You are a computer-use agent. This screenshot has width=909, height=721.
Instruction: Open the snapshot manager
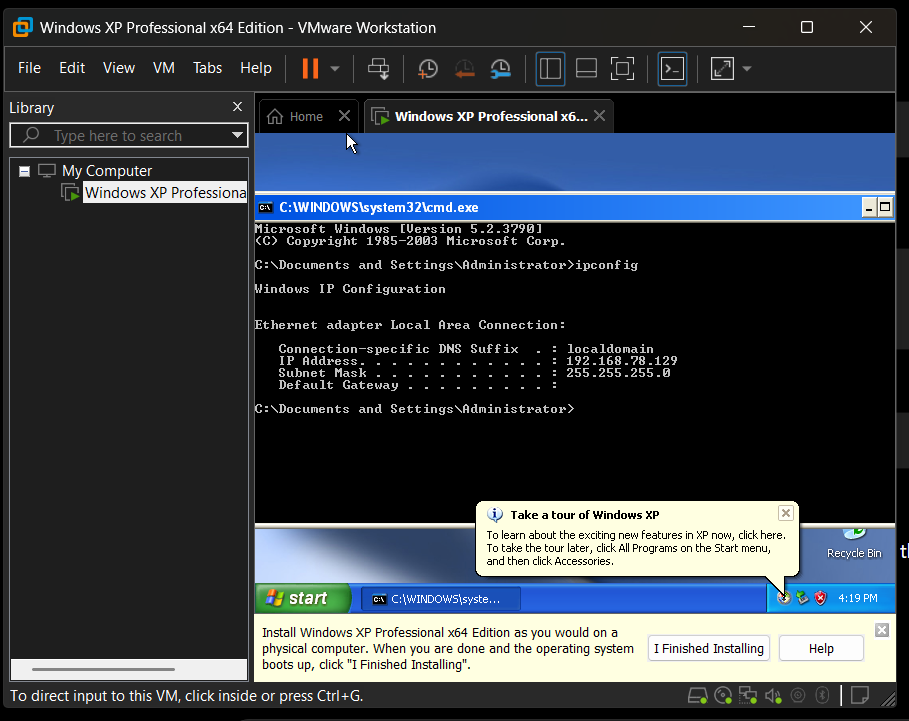[x=500, y=68]
